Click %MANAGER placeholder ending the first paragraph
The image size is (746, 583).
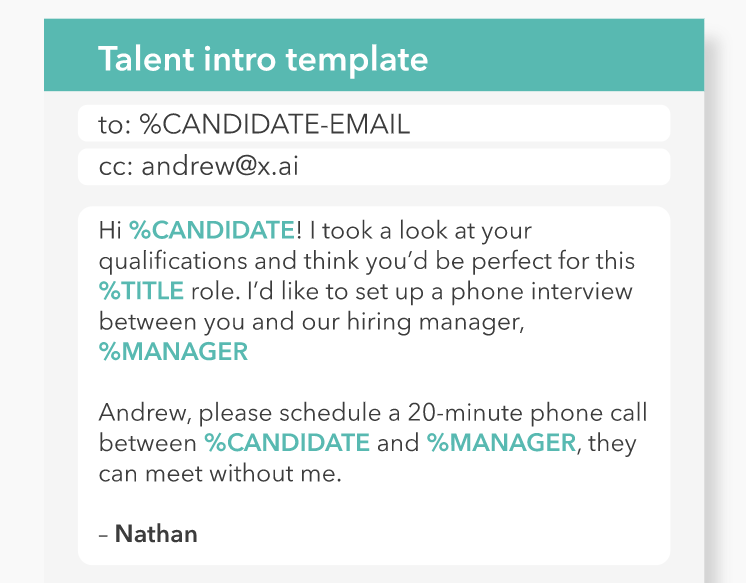point(173,352)
